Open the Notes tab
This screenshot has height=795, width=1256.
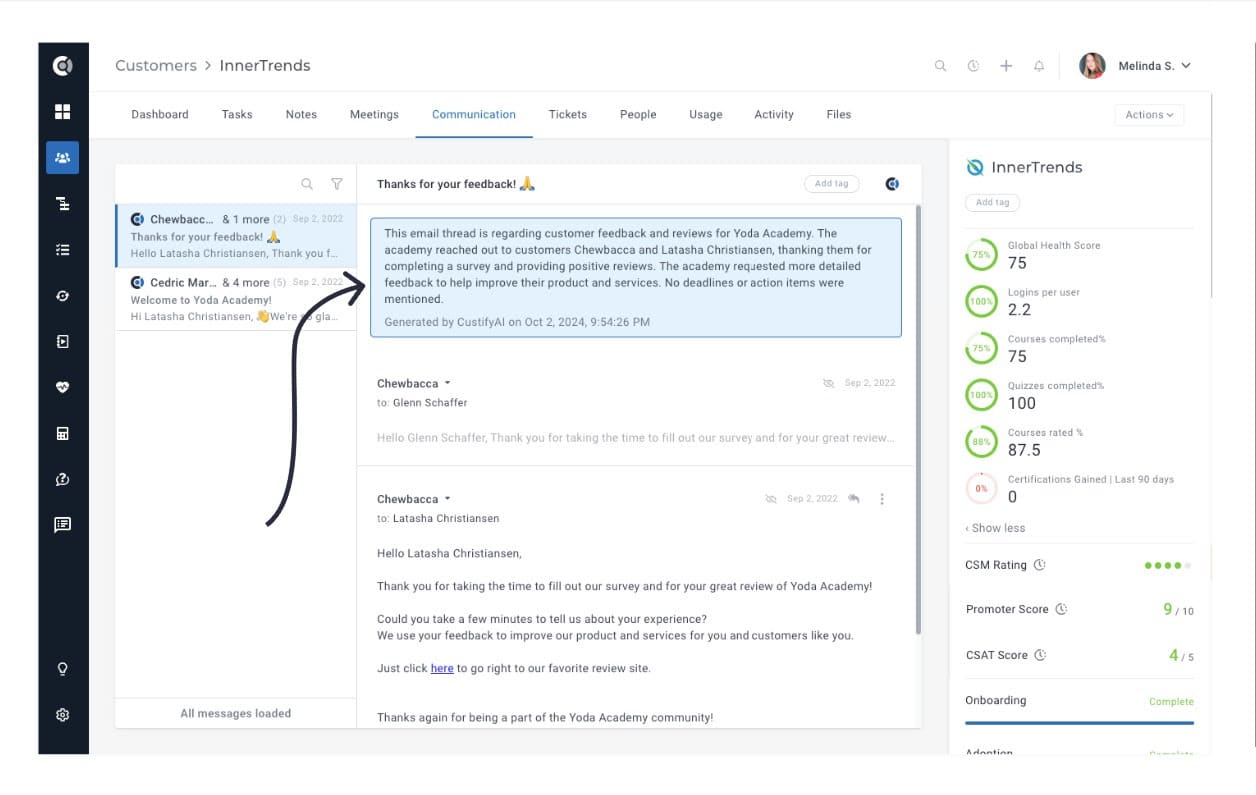pyautogui.click(x=301, y=115)
